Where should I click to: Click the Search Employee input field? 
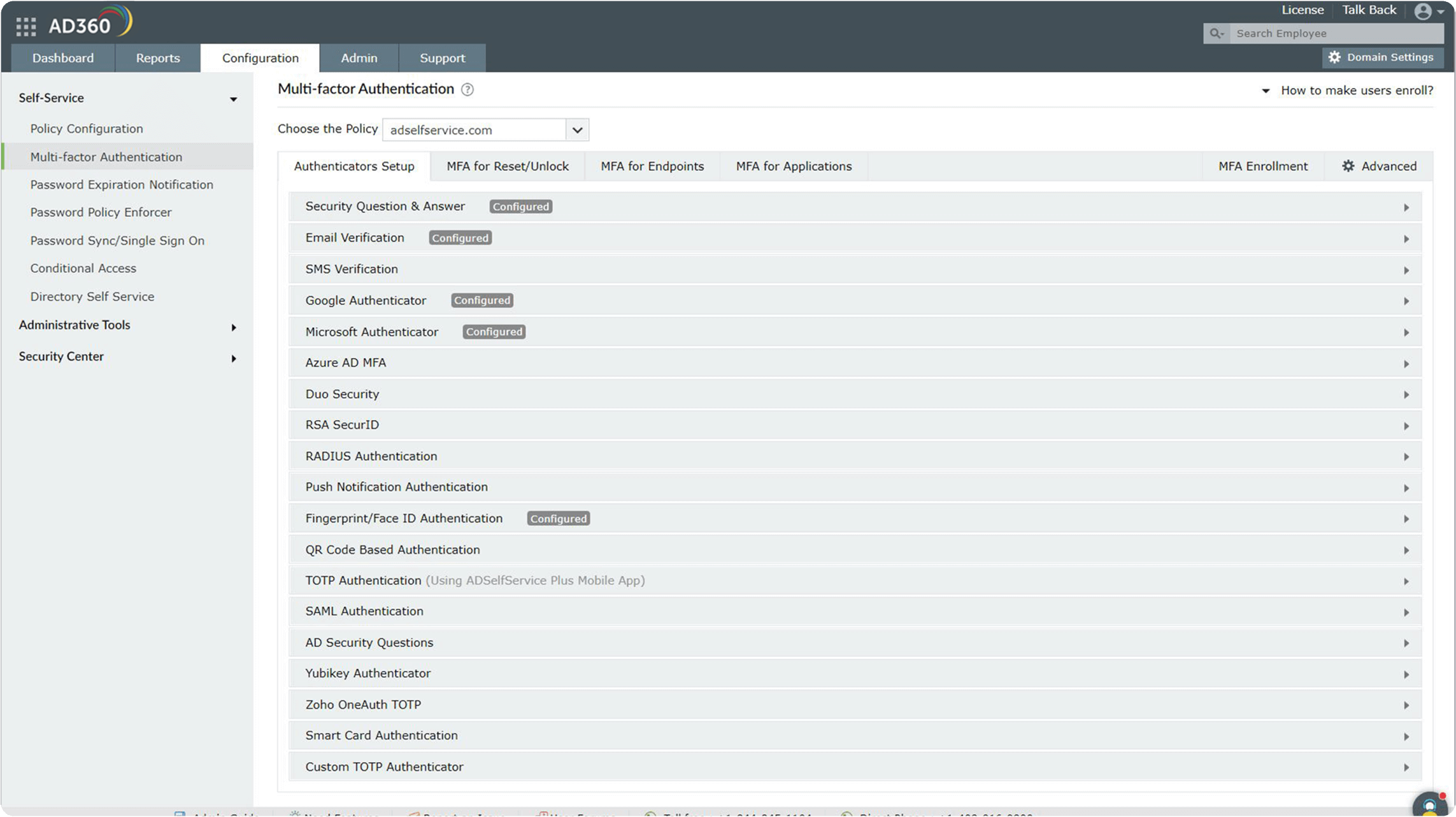click(x=1331, y=33)
